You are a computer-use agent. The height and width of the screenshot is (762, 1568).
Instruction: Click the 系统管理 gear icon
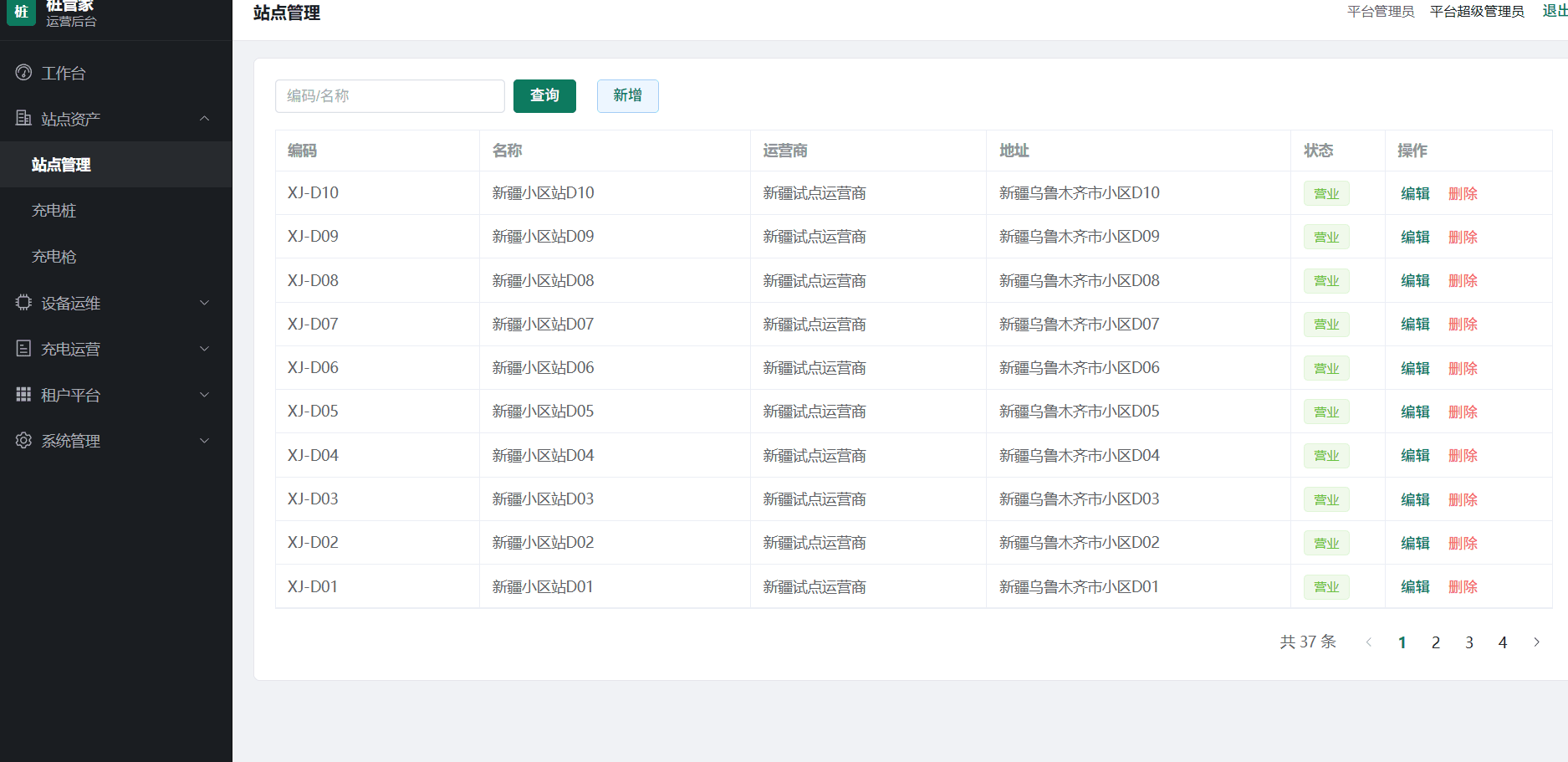point(23,440)
